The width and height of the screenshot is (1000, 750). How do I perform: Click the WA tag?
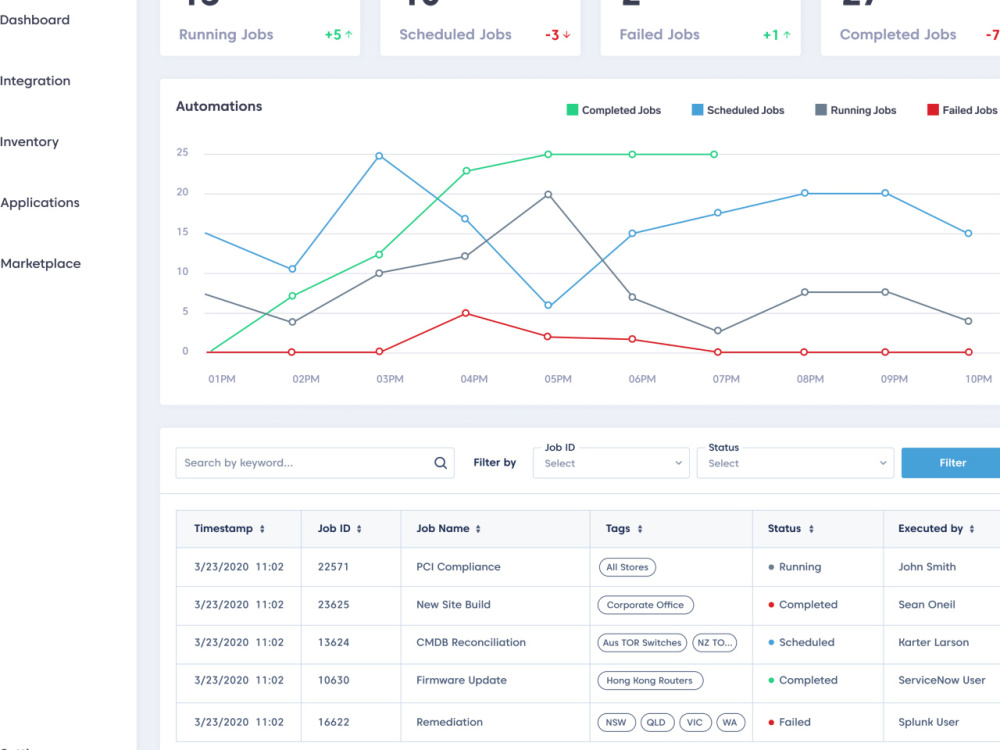point(730,723)
